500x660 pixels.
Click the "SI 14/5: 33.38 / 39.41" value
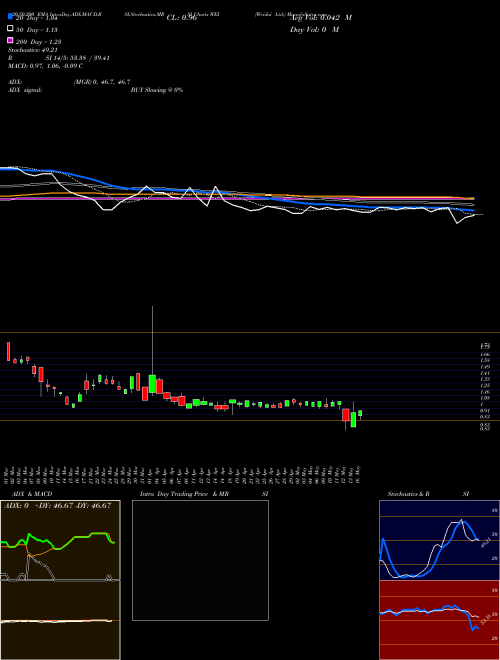coord(77,58)
